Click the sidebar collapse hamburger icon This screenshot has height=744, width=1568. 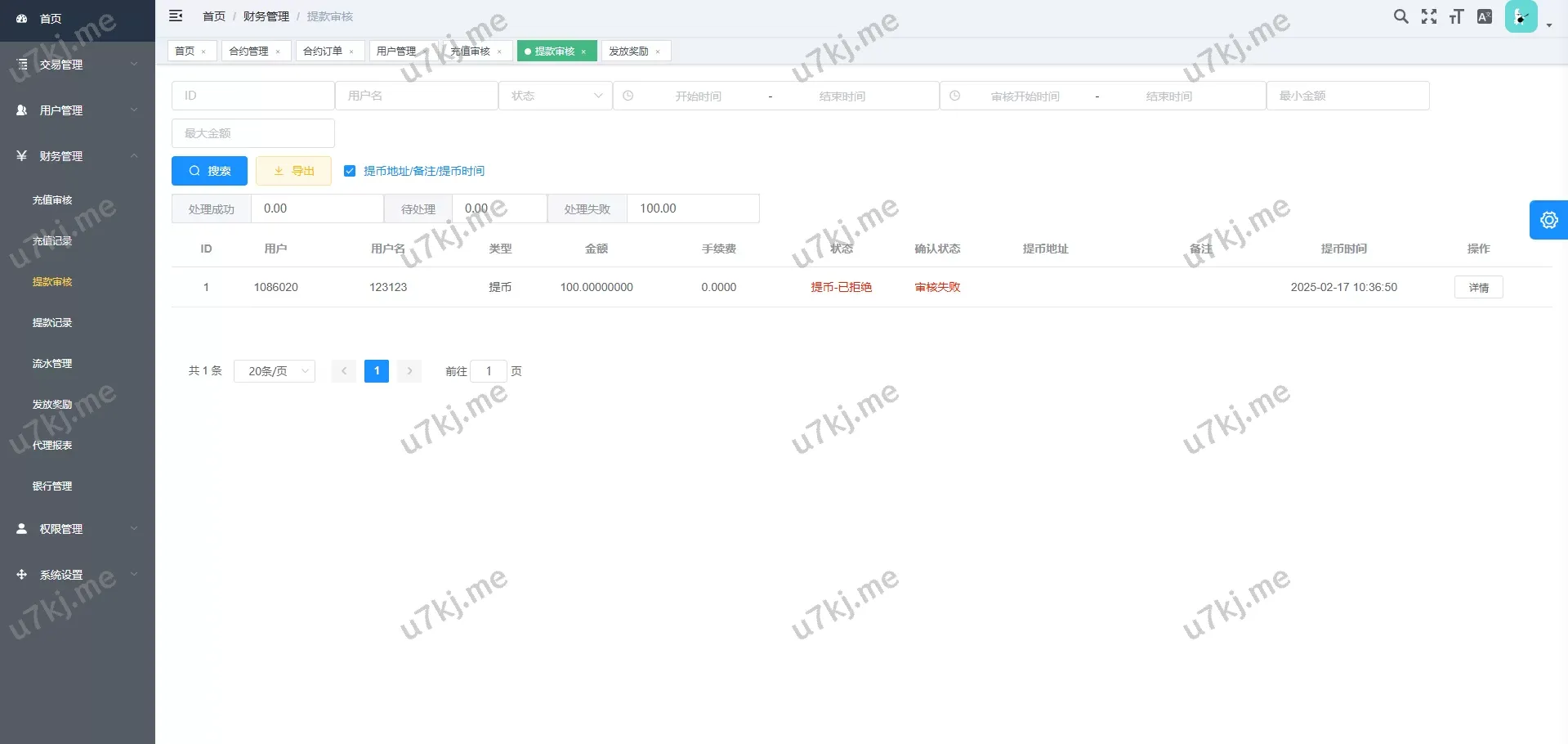[176, 16]
